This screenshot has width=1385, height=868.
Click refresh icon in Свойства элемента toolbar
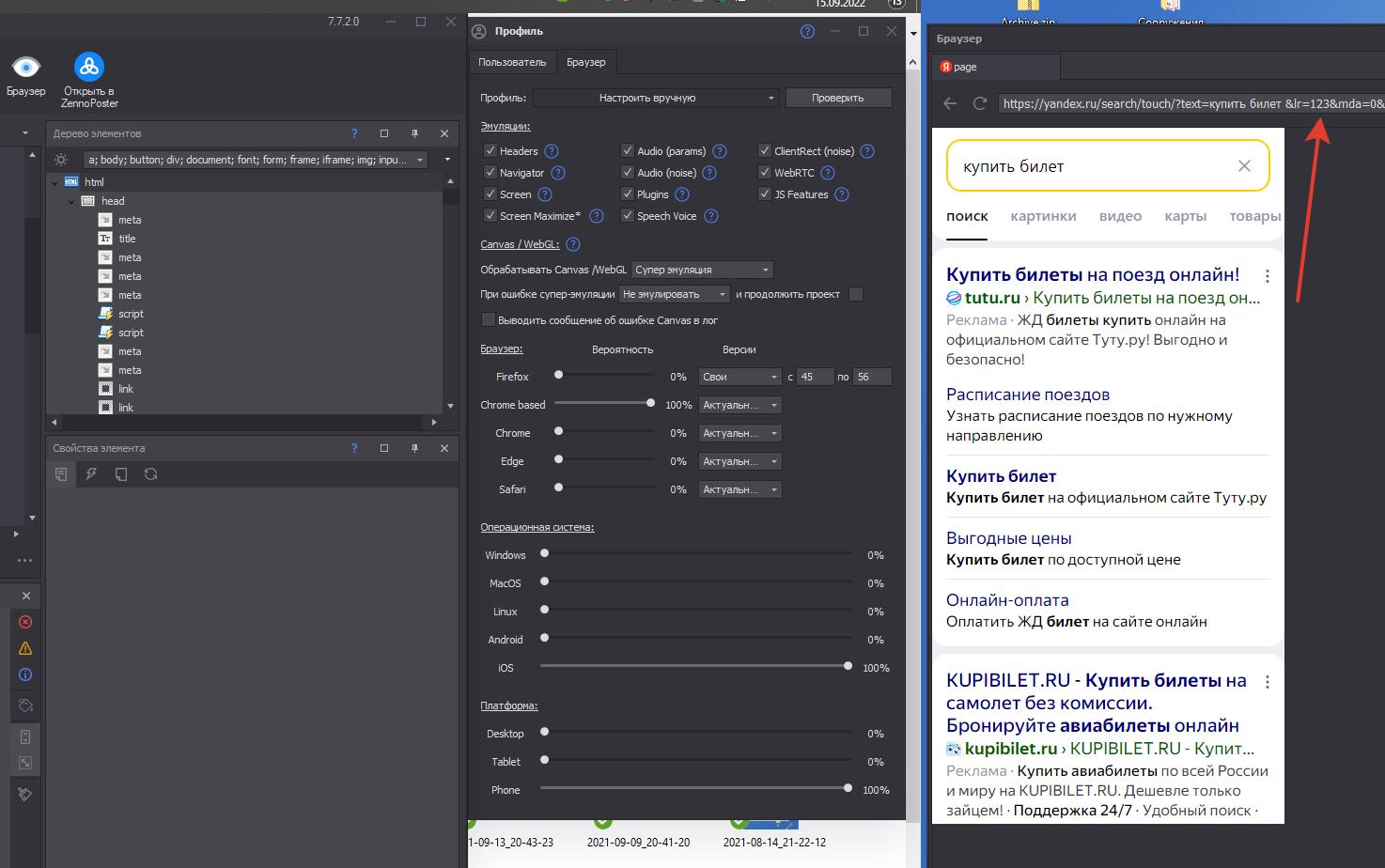(150, 474)
